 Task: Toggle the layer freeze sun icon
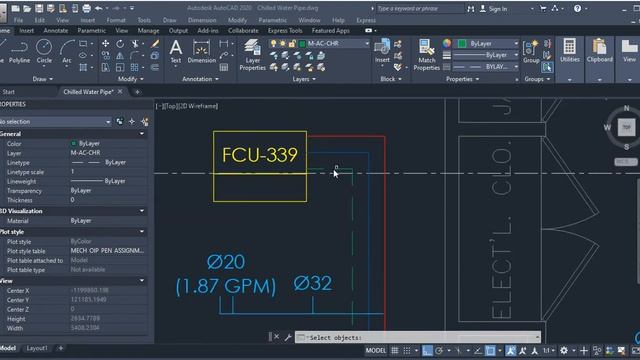tap(282, 44)
